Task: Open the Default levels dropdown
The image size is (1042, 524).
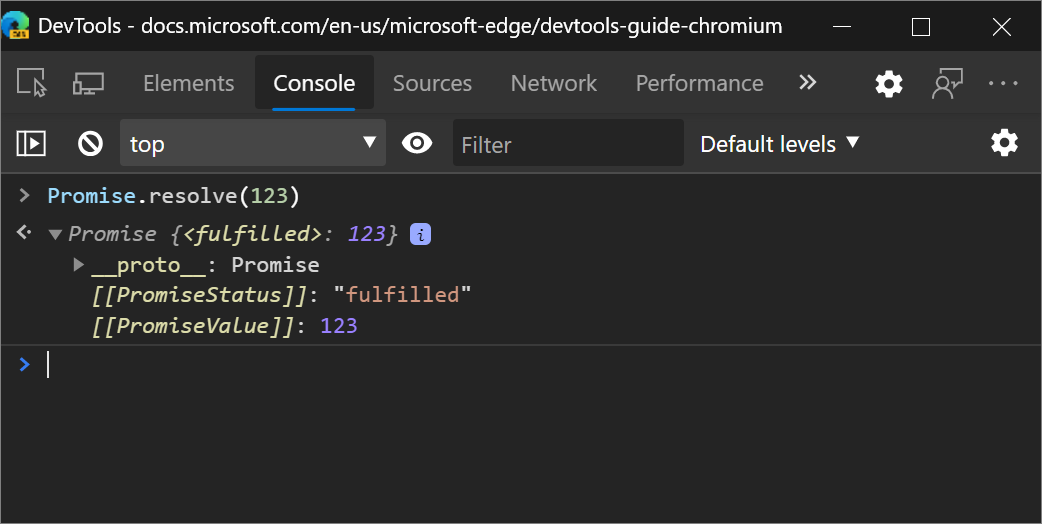Action: (x=780, y=144)
